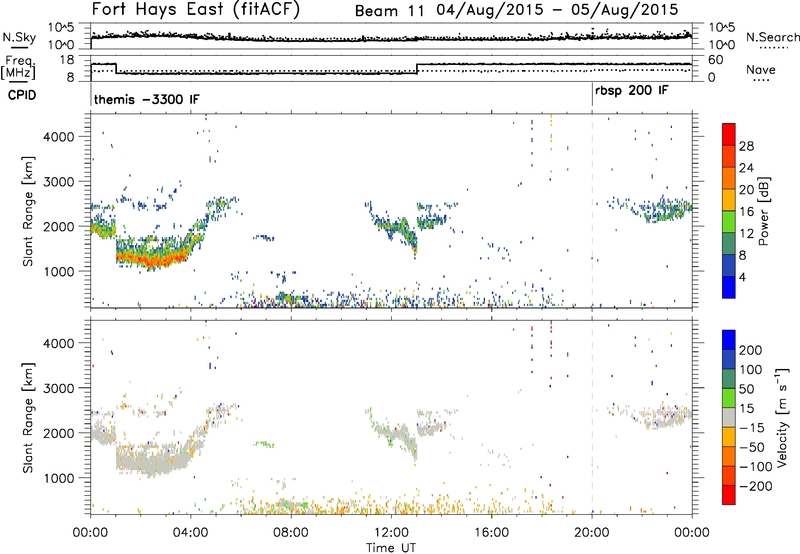Image resolution: width=800 pixels, height=554 pixels.
Task: Click the green velocity patch near 07:00 in the velocity panel
Action: (x=264, y=444)
